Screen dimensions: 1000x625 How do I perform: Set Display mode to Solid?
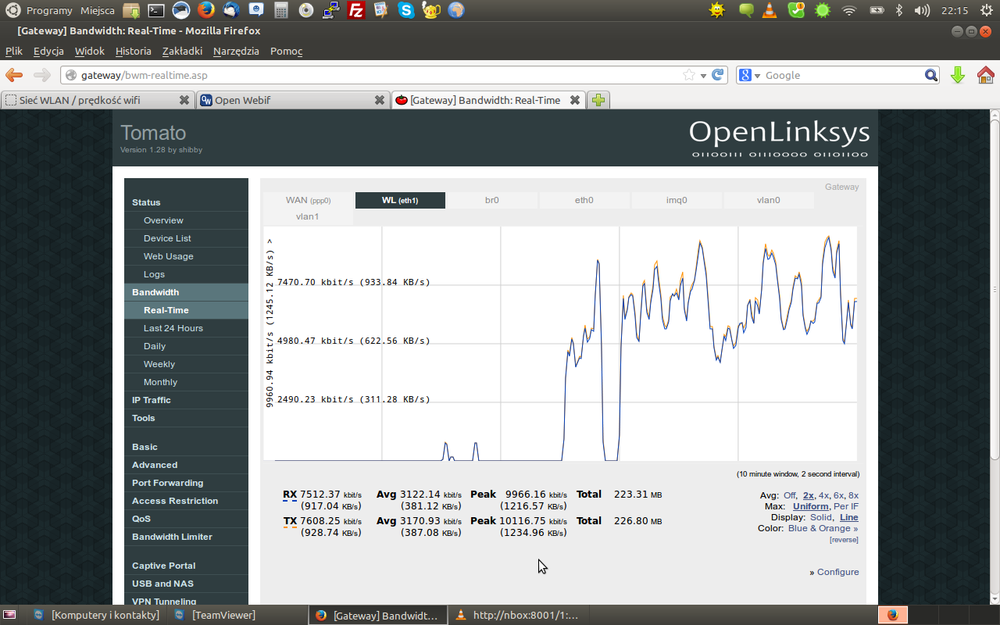821,517
